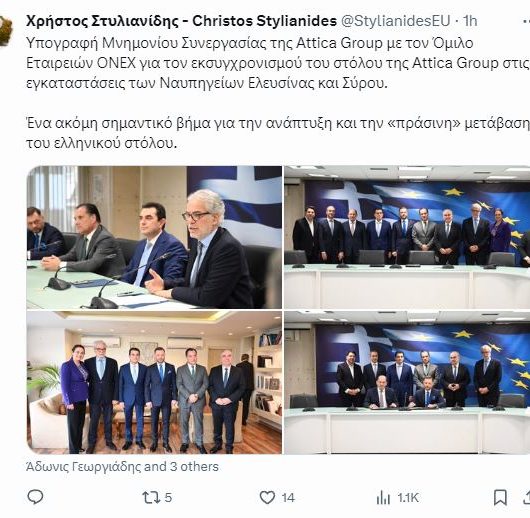Open top-right group photo with EU flag
The height and width of the screenshot is (518, 530).
pos(407,237)
